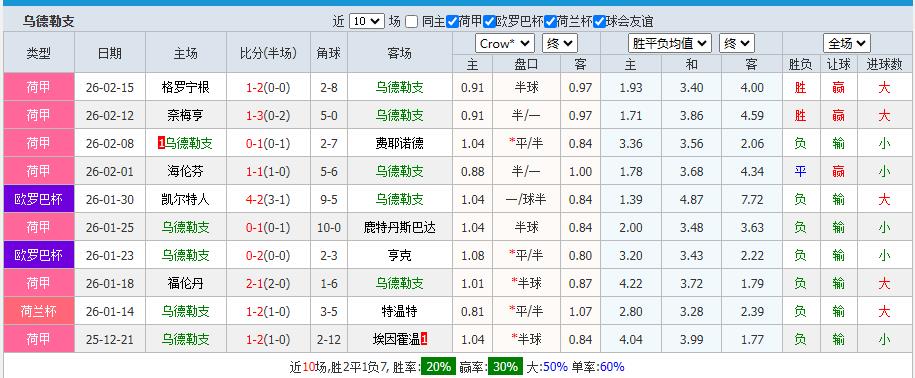Viewport: 915px width, 378px height.
Task: Click team name 鹿特丹斯巴达
Action: click(x=400, y=228)
